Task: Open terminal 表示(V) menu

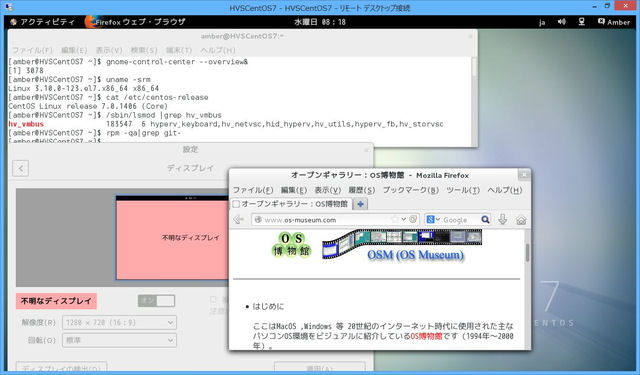Action: tap(109, 50)
